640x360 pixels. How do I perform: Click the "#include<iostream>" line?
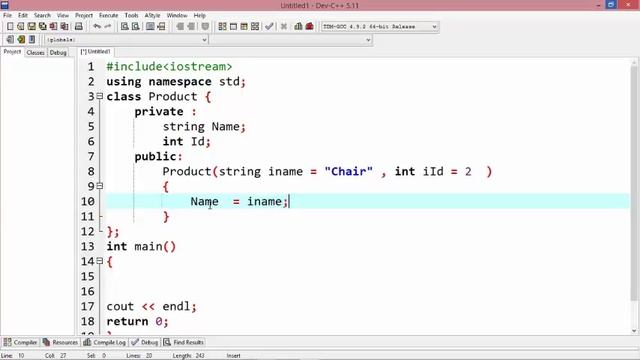pyautogui.click(x=169, y=67)
